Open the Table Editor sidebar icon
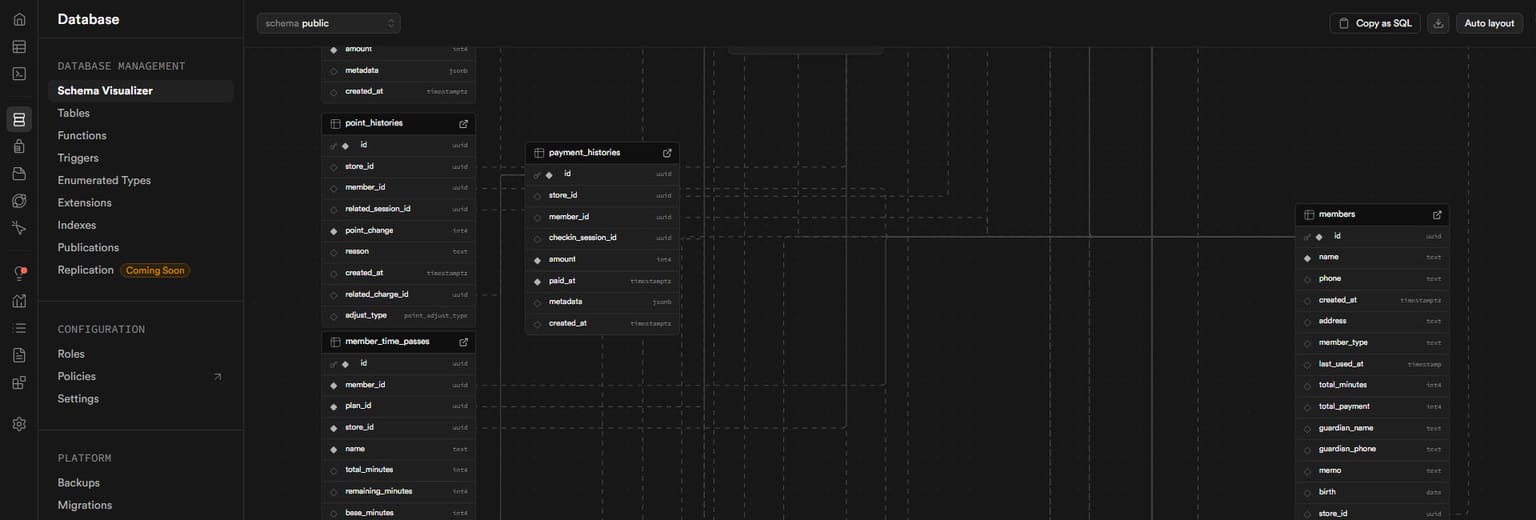Viewport: 1536px width, 520px height. [19, 46]
